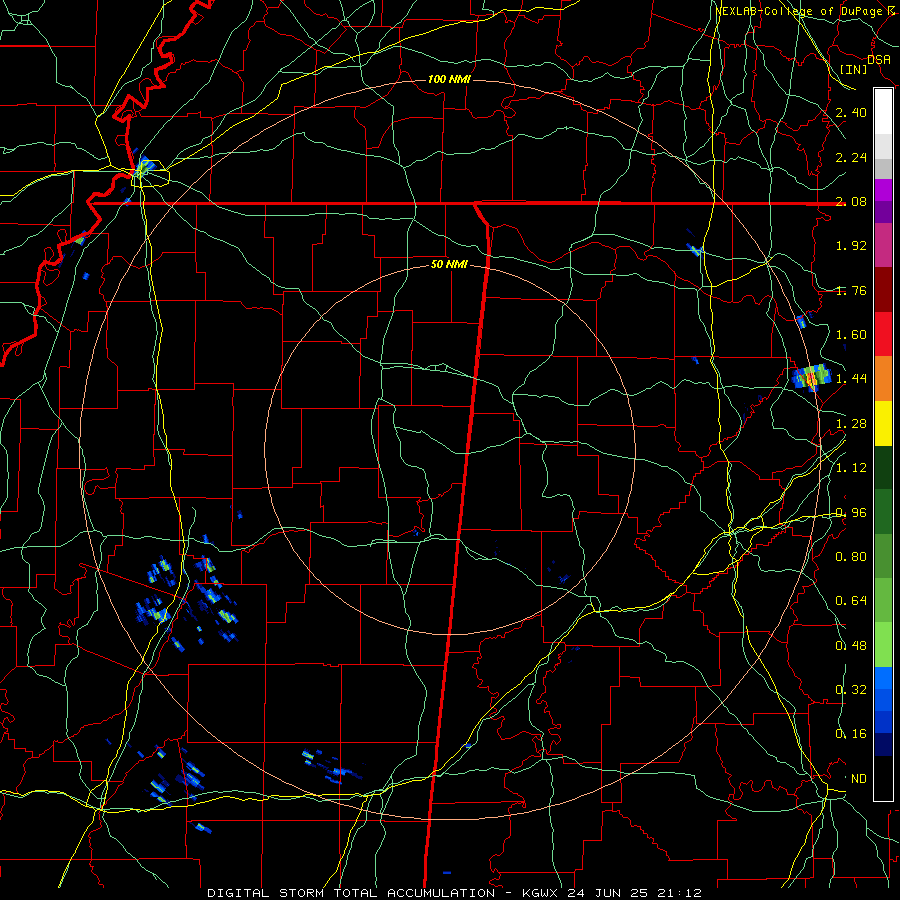Click the [IN] units label
The height and width of the screenshot is (900, 900).
coord(854,69)
